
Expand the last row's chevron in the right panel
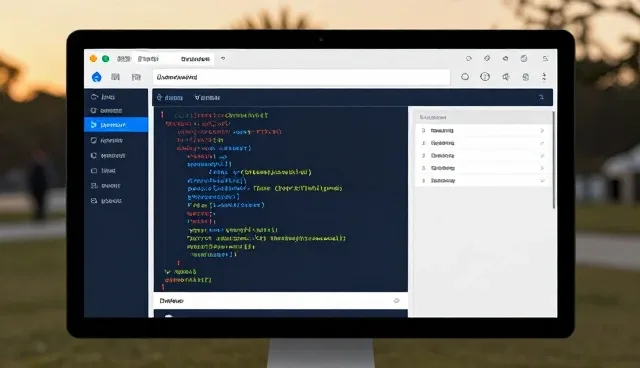[542, 181]
